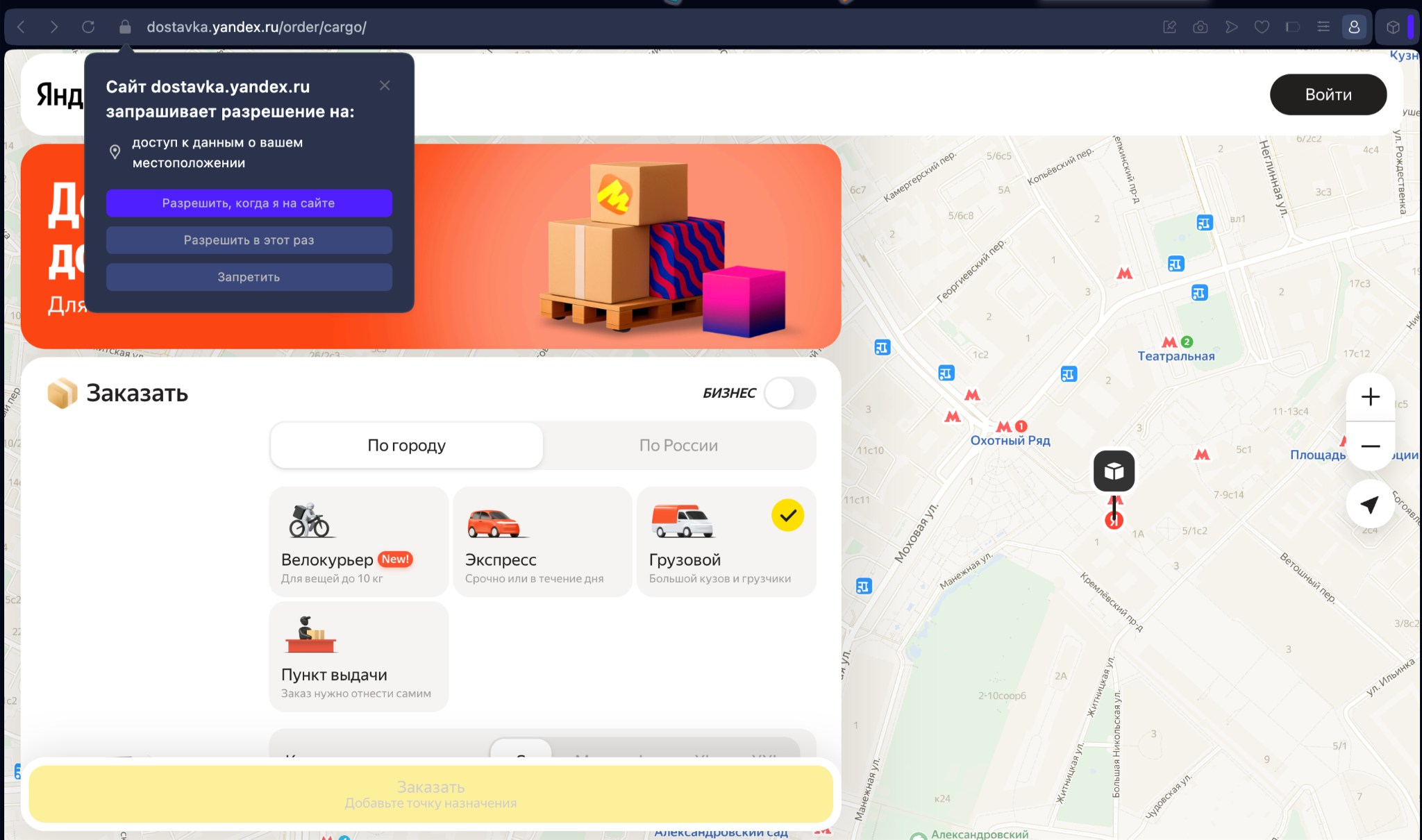
Task: Choose the Пункт выдачи option
Action: click(x=358, y=656)
